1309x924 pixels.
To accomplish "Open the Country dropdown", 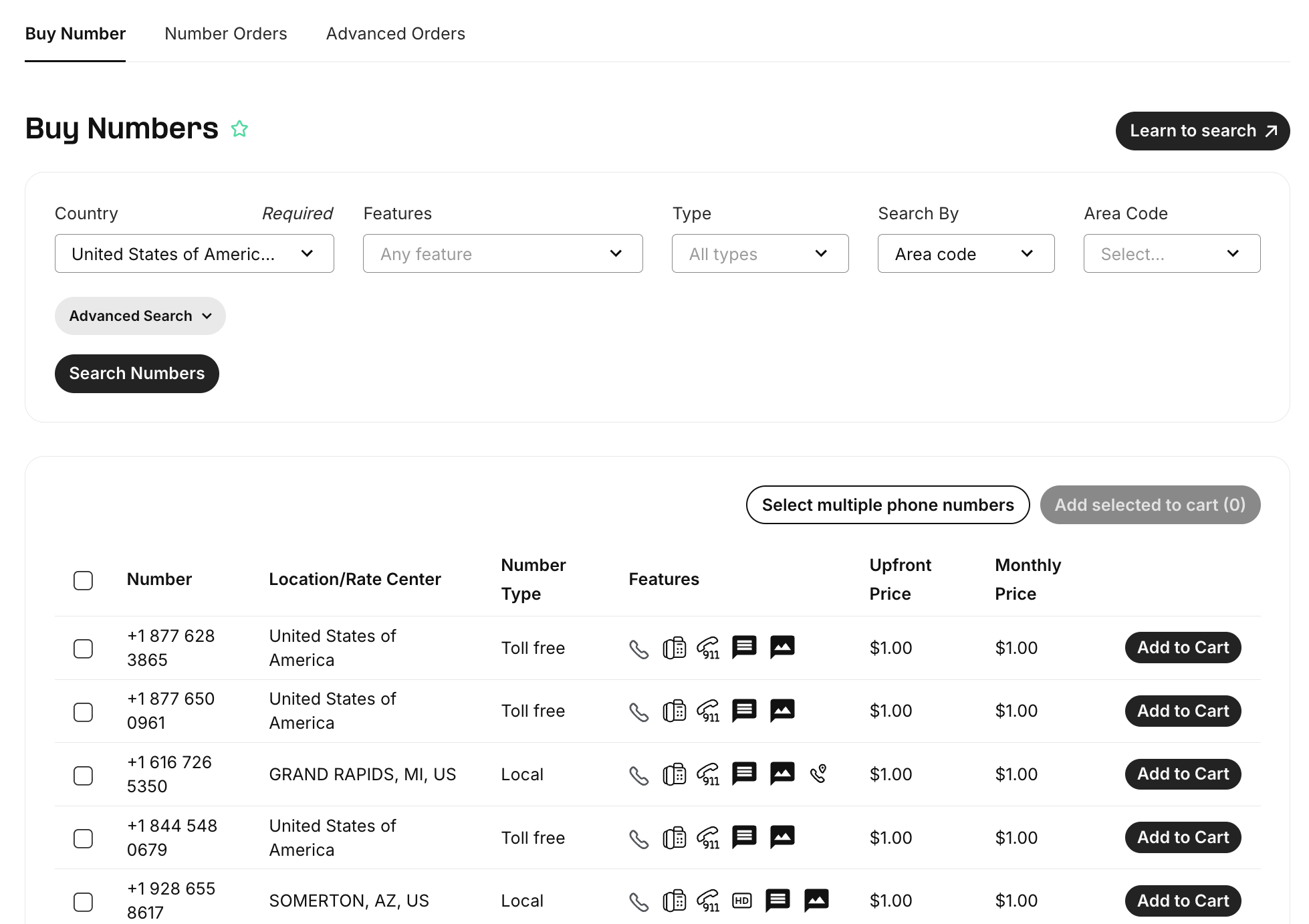I will [194, 253].
